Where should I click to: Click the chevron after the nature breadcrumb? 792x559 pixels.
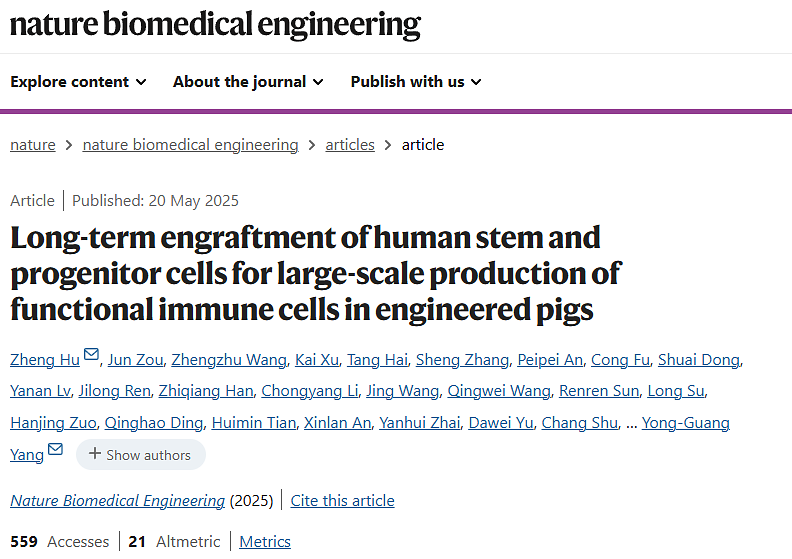tap(69, 145)
